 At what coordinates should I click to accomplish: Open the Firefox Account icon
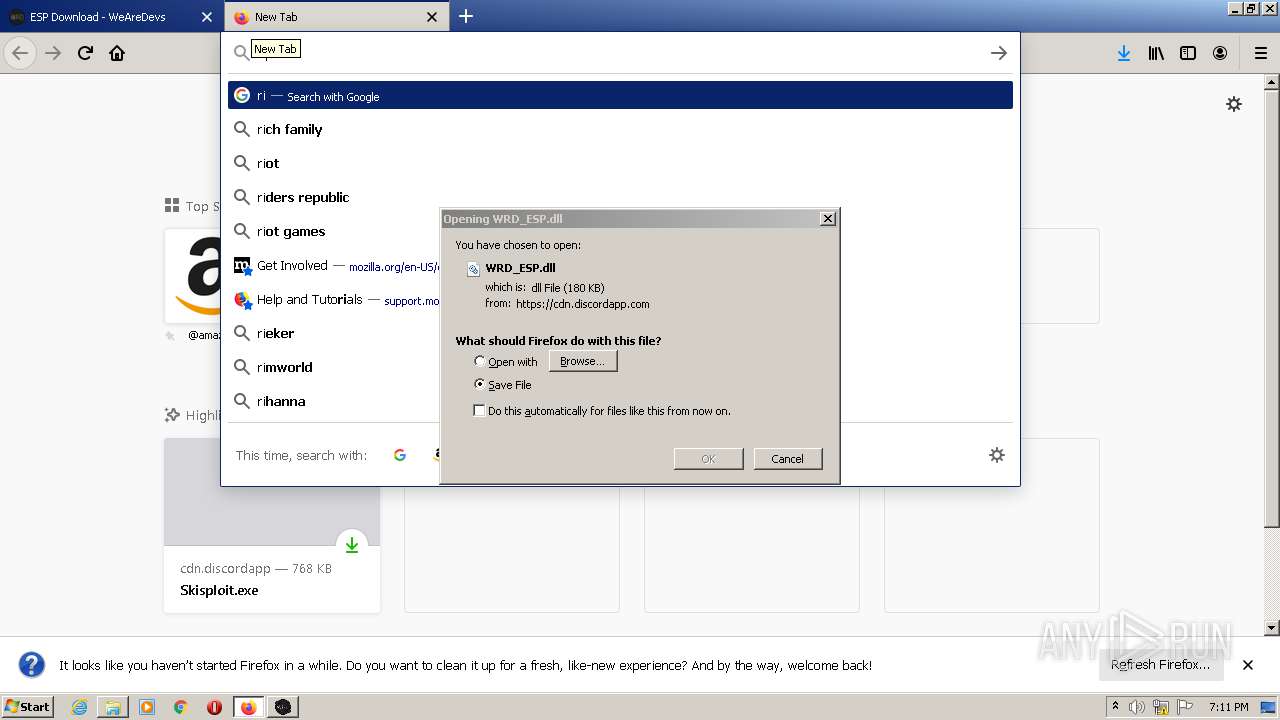[1220, 53]
